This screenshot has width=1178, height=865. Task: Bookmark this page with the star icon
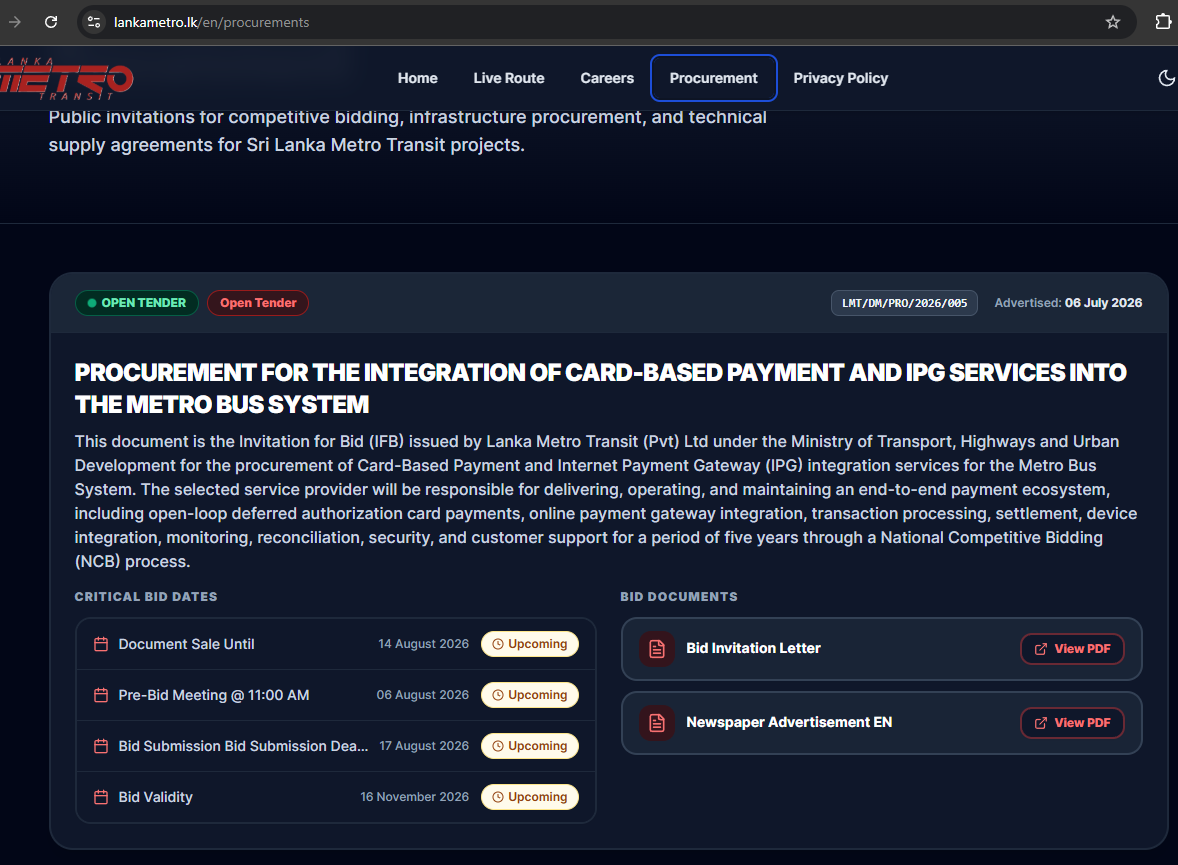pos(1113,22)
